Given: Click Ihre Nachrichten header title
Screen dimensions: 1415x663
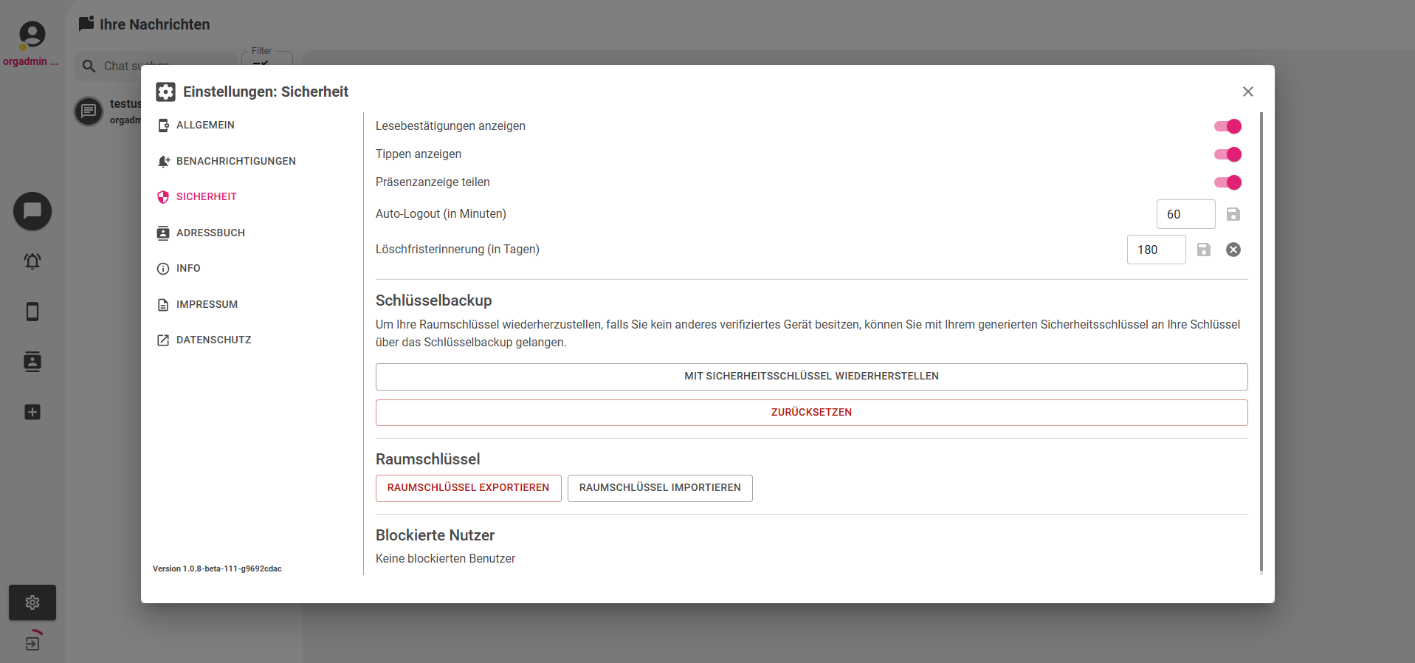Looking at the screenshot, I should click(155, 24).
